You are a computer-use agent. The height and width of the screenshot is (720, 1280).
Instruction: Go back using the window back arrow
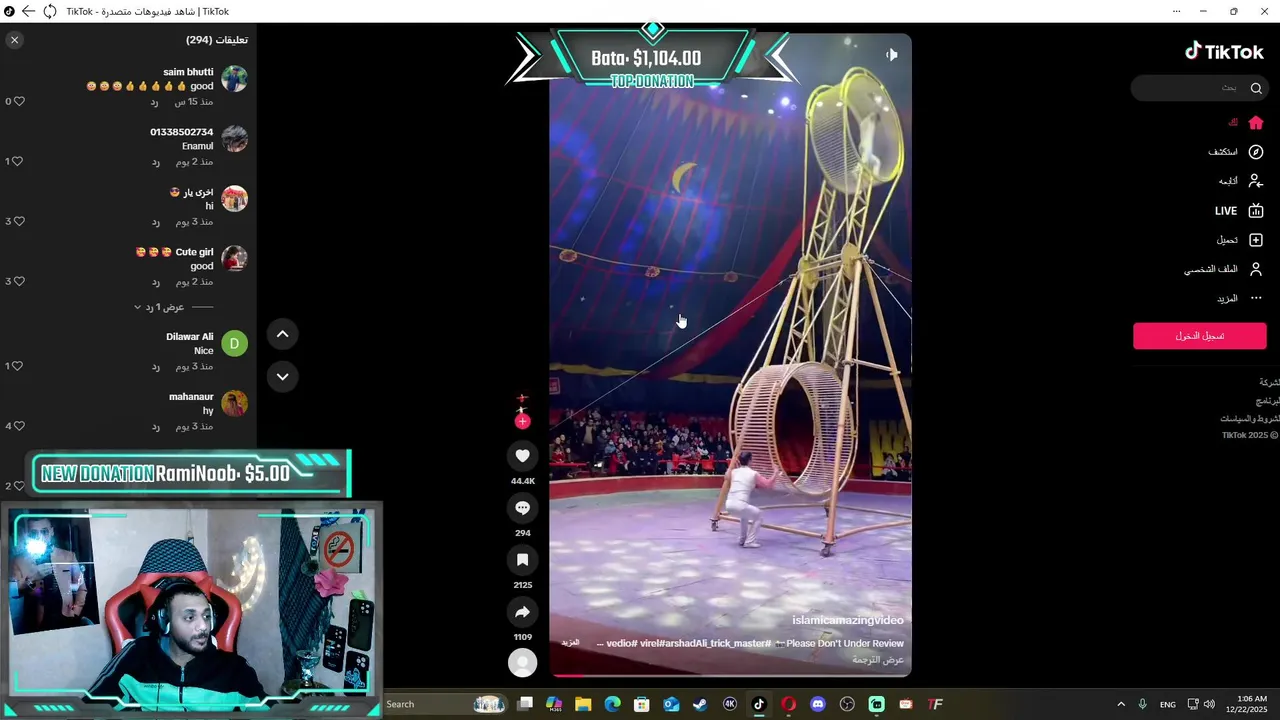click(28, 11)
